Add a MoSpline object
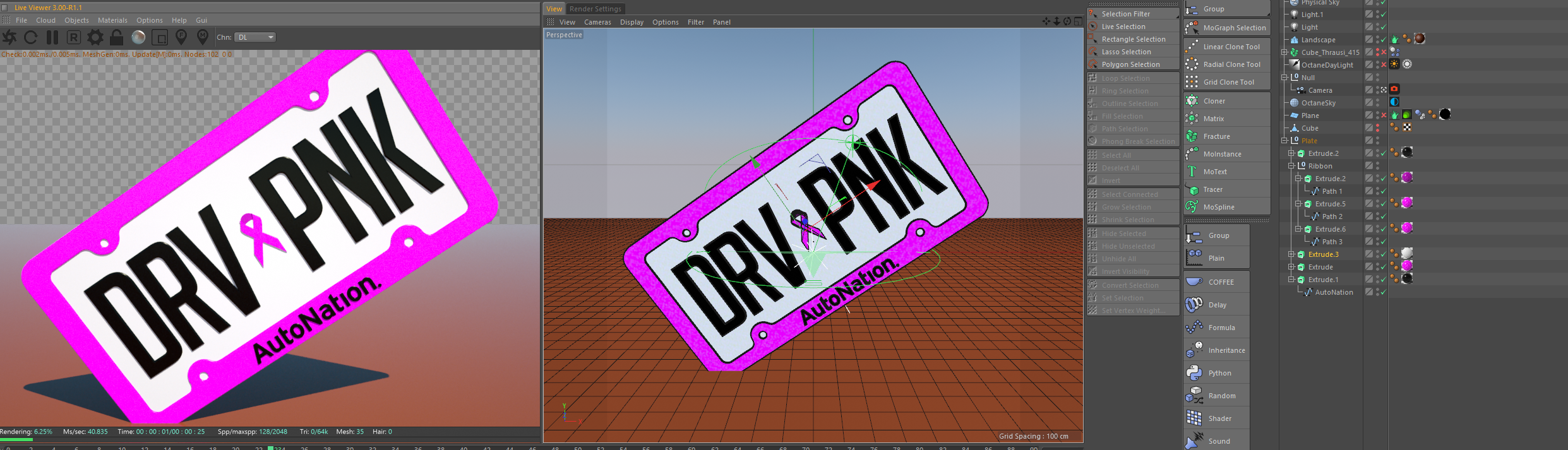Image resolution: width=1568 pixels, height=450 pixels. click(1226, 207)
